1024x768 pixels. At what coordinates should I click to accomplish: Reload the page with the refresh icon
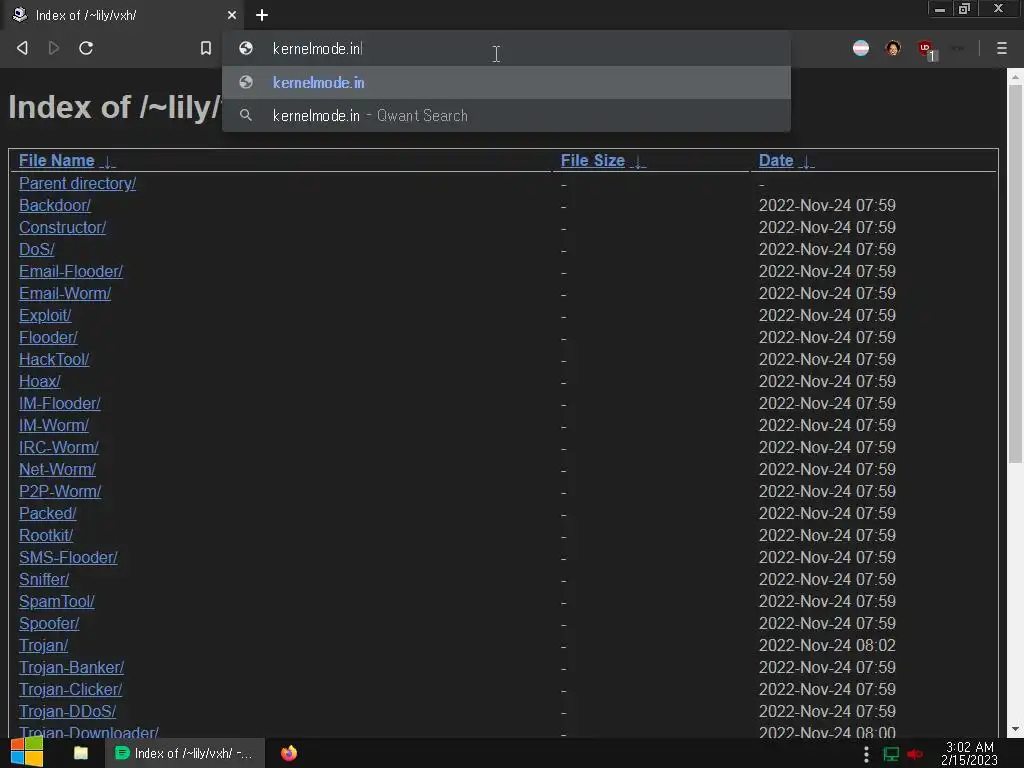click(86, 48)
